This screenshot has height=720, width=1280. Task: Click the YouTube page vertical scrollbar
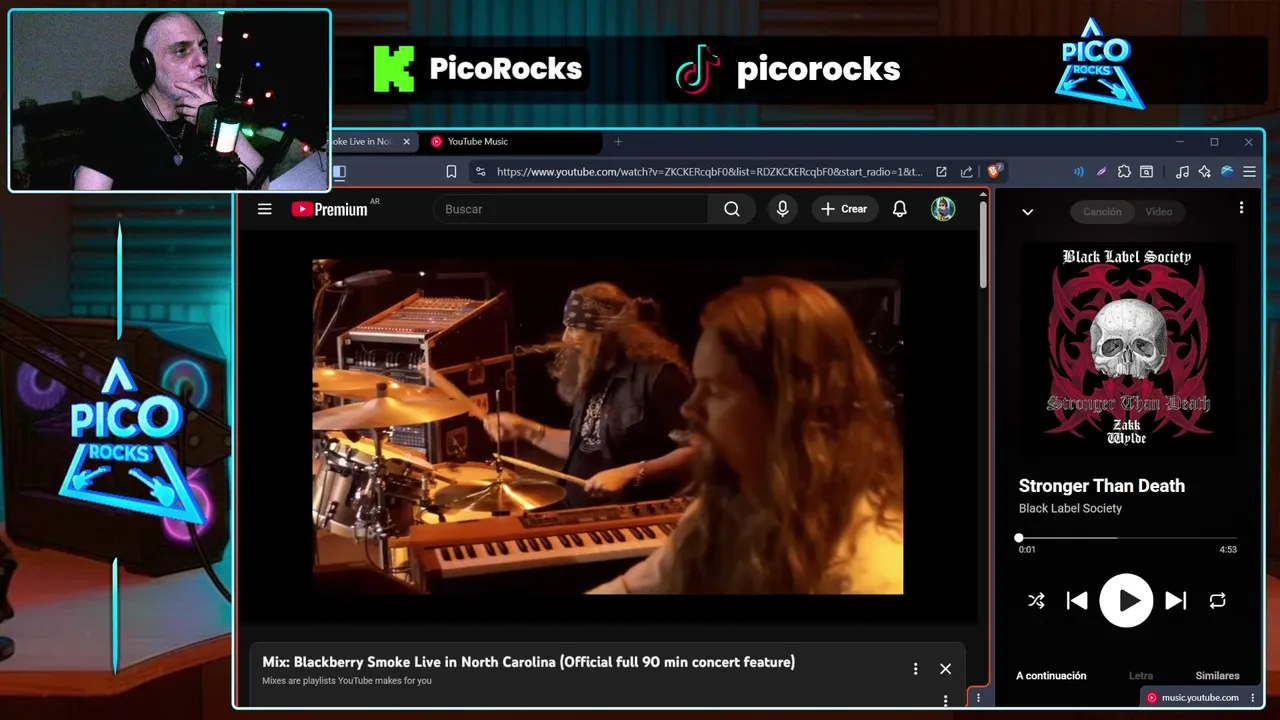tap(983, 245)
